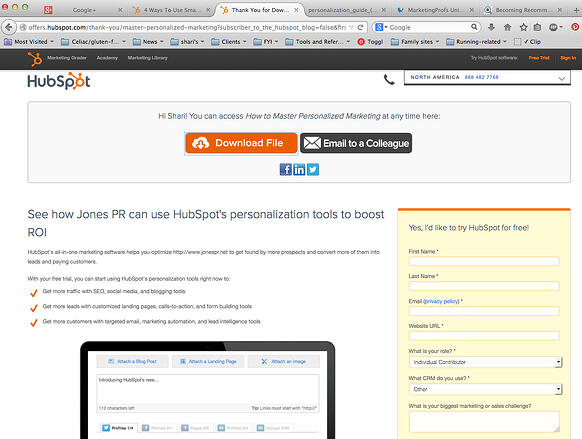Viewport: 582px width, 439px height.
Task: Click the Last Name input field
Action: pyautogui.click(x=484, y=286)
